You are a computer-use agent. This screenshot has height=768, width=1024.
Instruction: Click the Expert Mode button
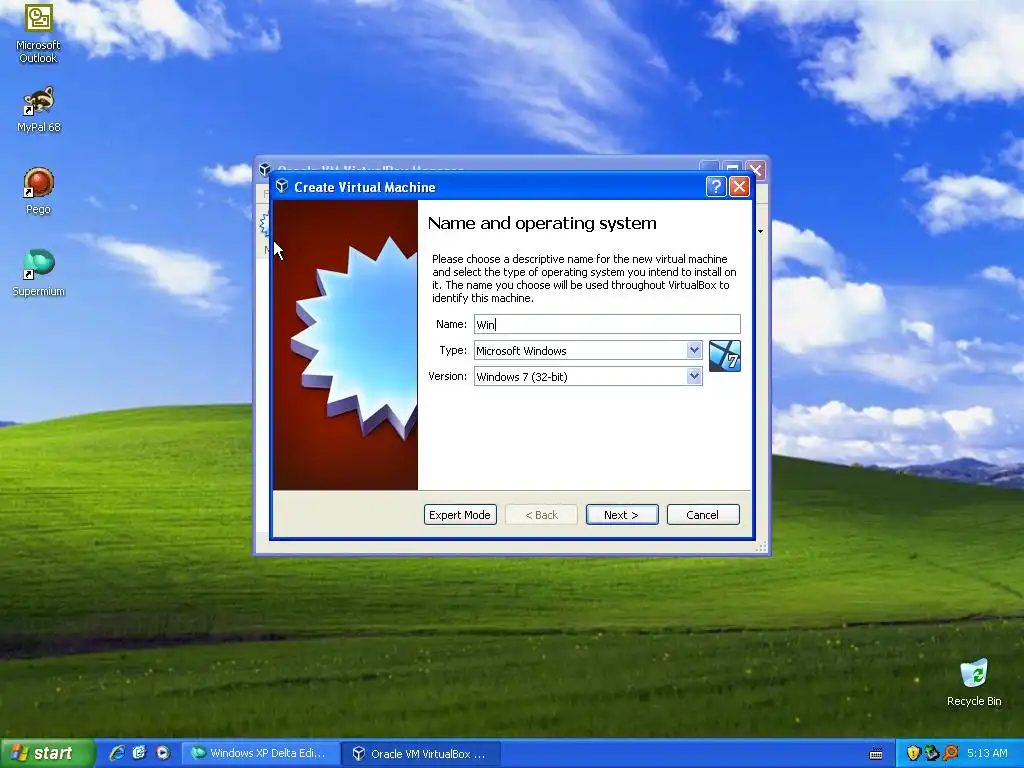coord(460,515)
